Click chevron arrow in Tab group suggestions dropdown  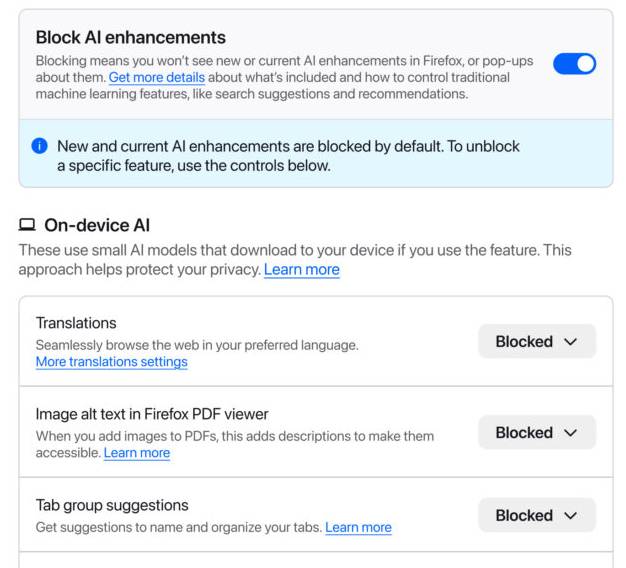coord(571,516)
